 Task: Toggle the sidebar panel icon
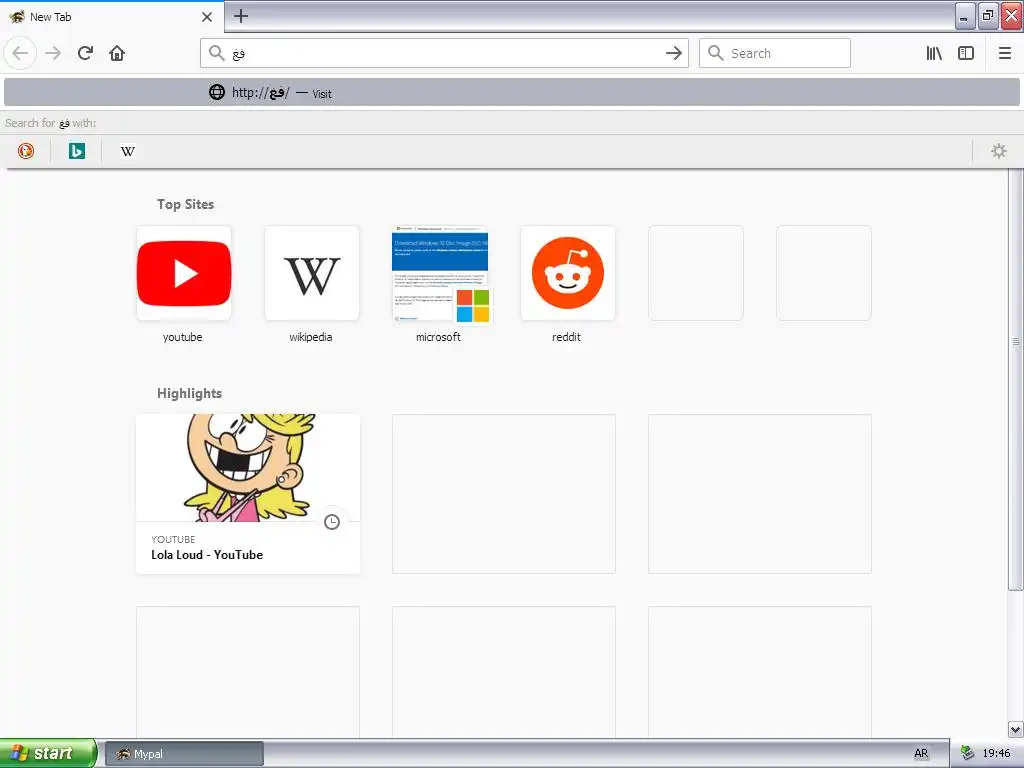click(966, 53)
